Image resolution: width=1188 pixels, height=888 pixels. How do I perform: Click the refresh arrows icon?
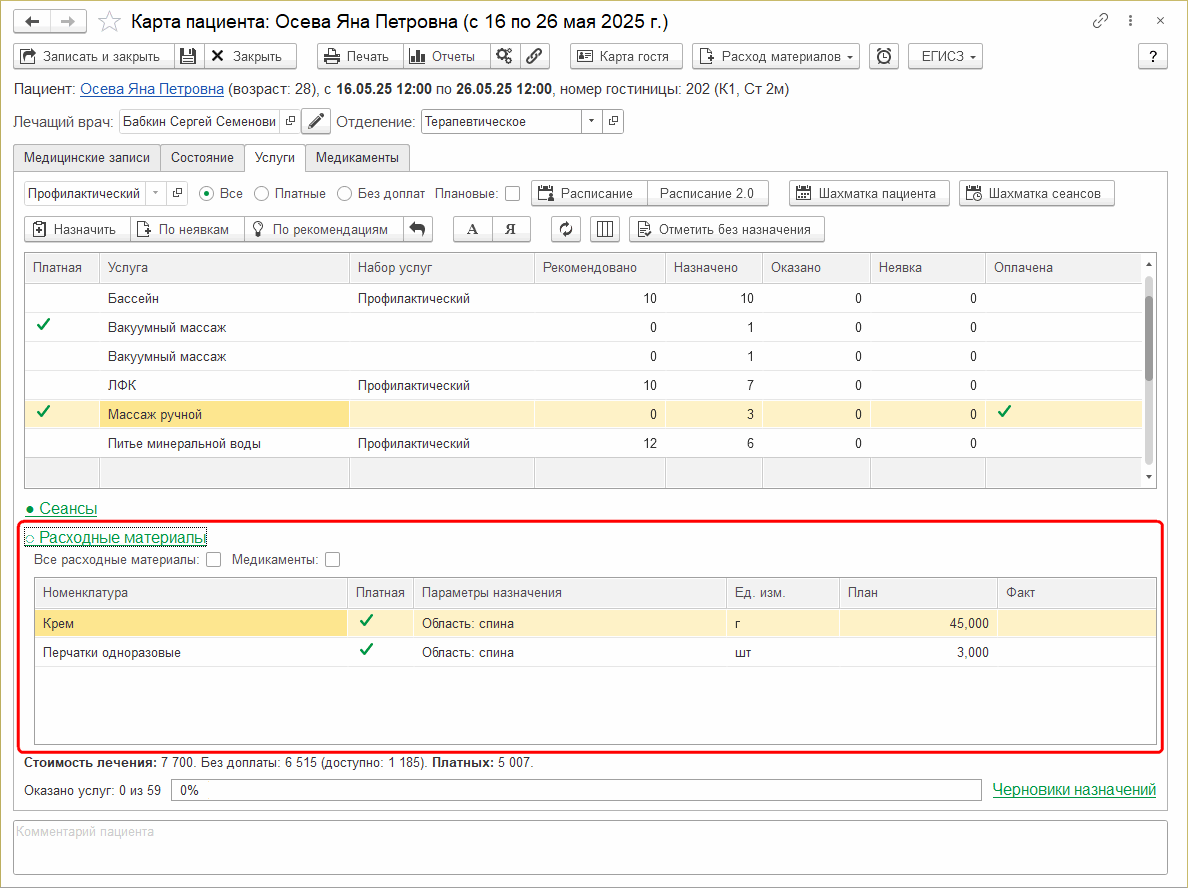click(x=566, y=229)
